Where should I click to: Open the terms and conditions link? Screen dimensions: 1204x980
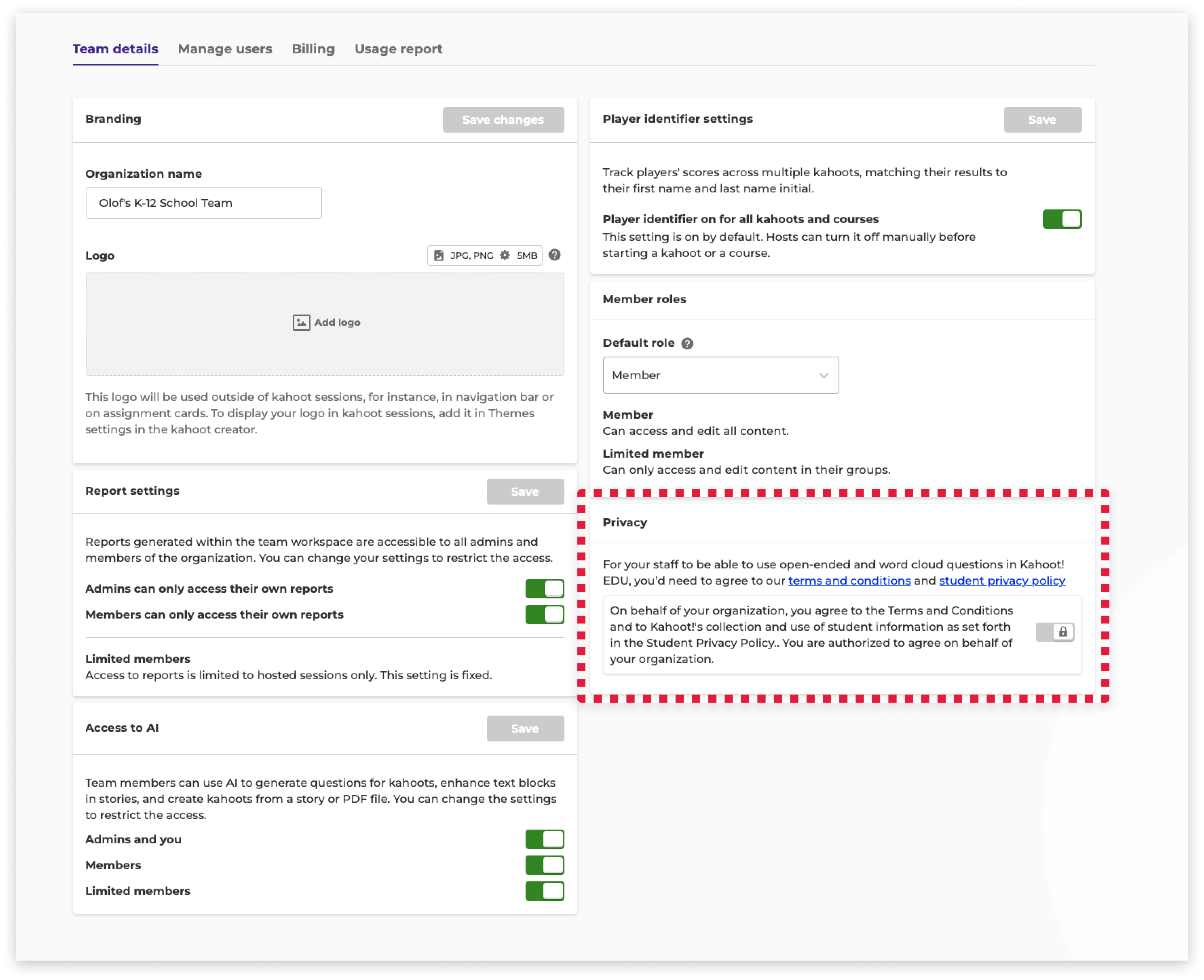coord(849,581)
